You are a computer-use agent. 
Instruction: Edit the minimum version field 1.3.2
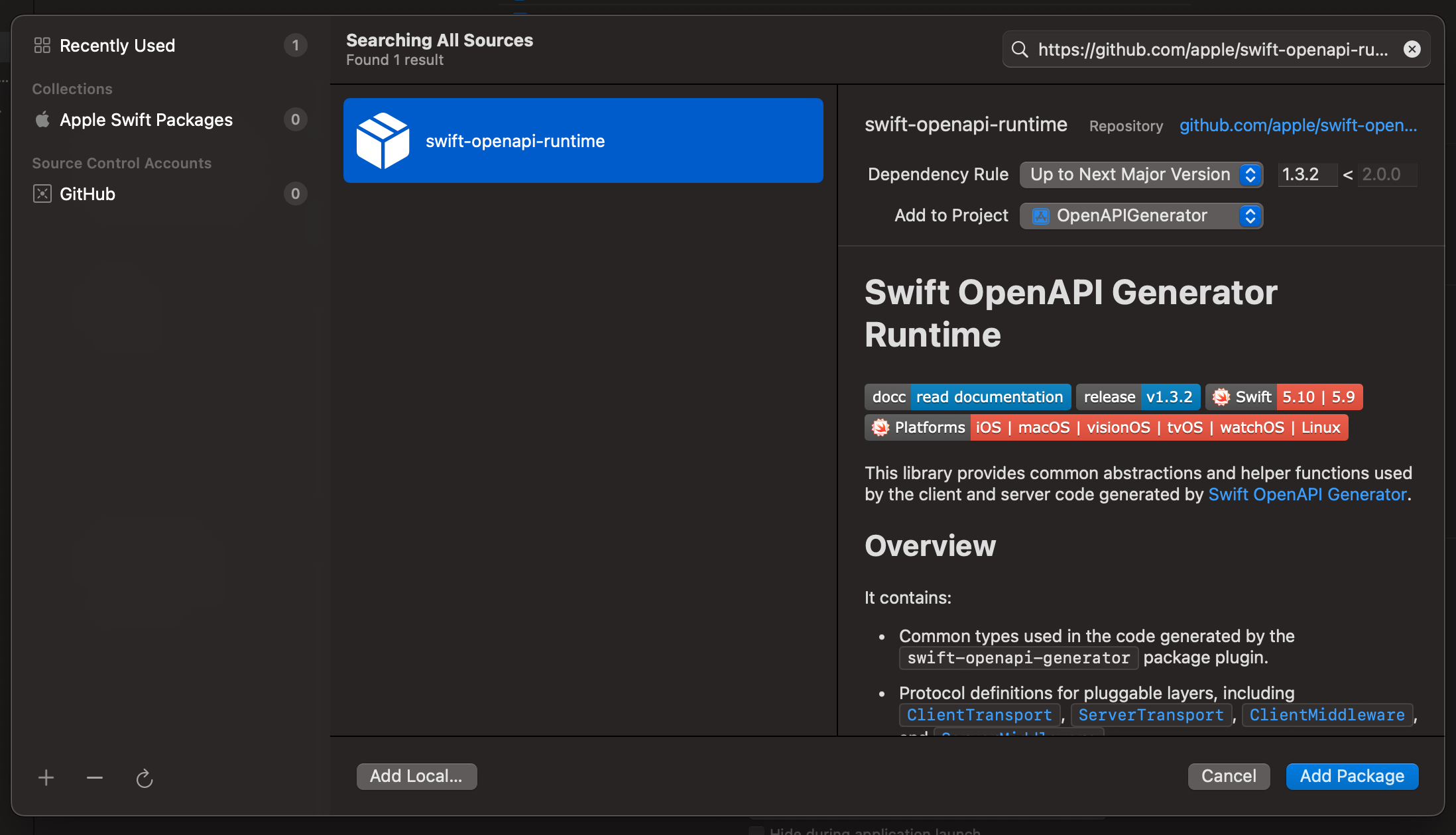[x=1307, y=175]
